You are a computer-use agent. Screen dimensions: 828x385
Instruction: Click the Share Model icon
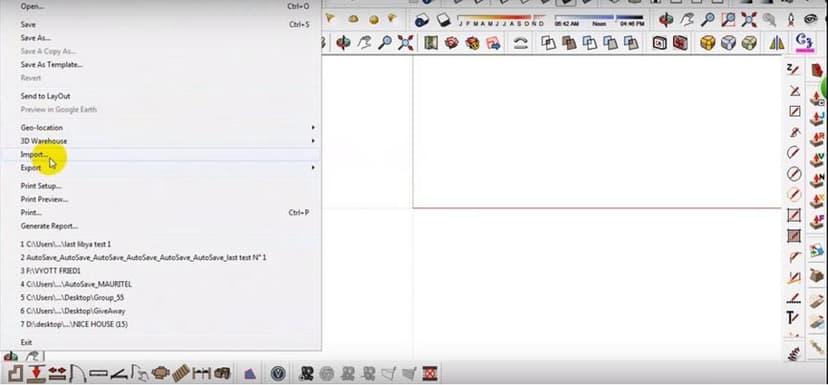coord(472,43)
